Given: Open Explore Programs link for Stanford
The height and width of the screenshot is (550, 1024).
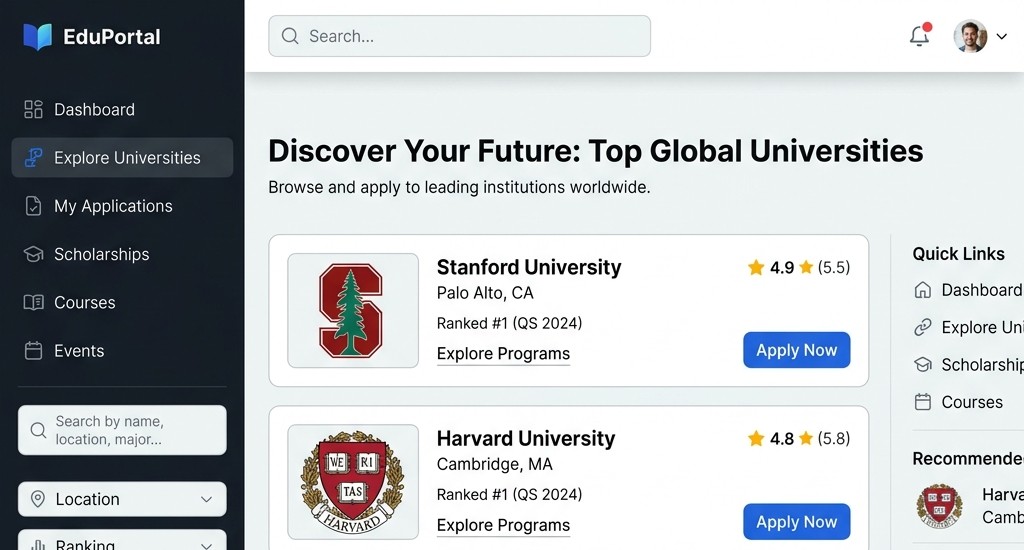Looking at the screenshot, I should [x=504, y=353].
